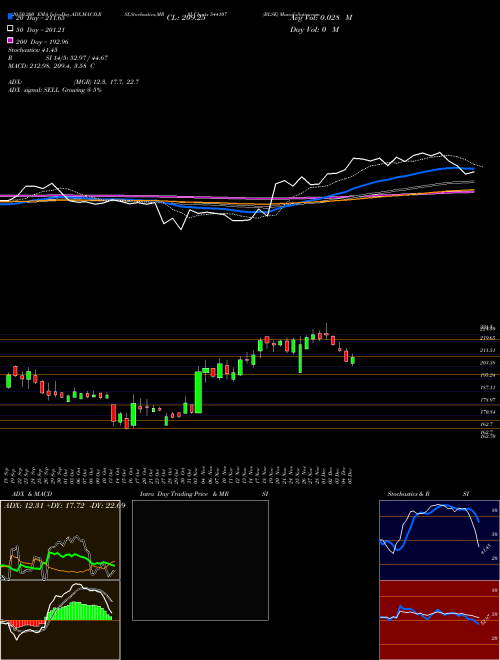Click the ADX (MGR) 12.3, 17.7, 22.7 line
Screen dimensions: 500x660
(x=74, y=82)
